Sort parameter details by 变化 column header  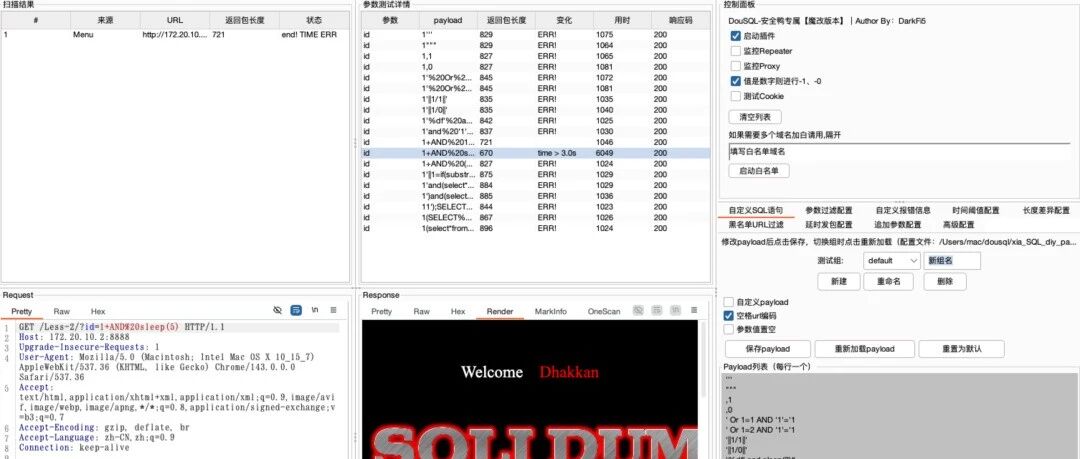pyautogui.click(x=564, y=21)
